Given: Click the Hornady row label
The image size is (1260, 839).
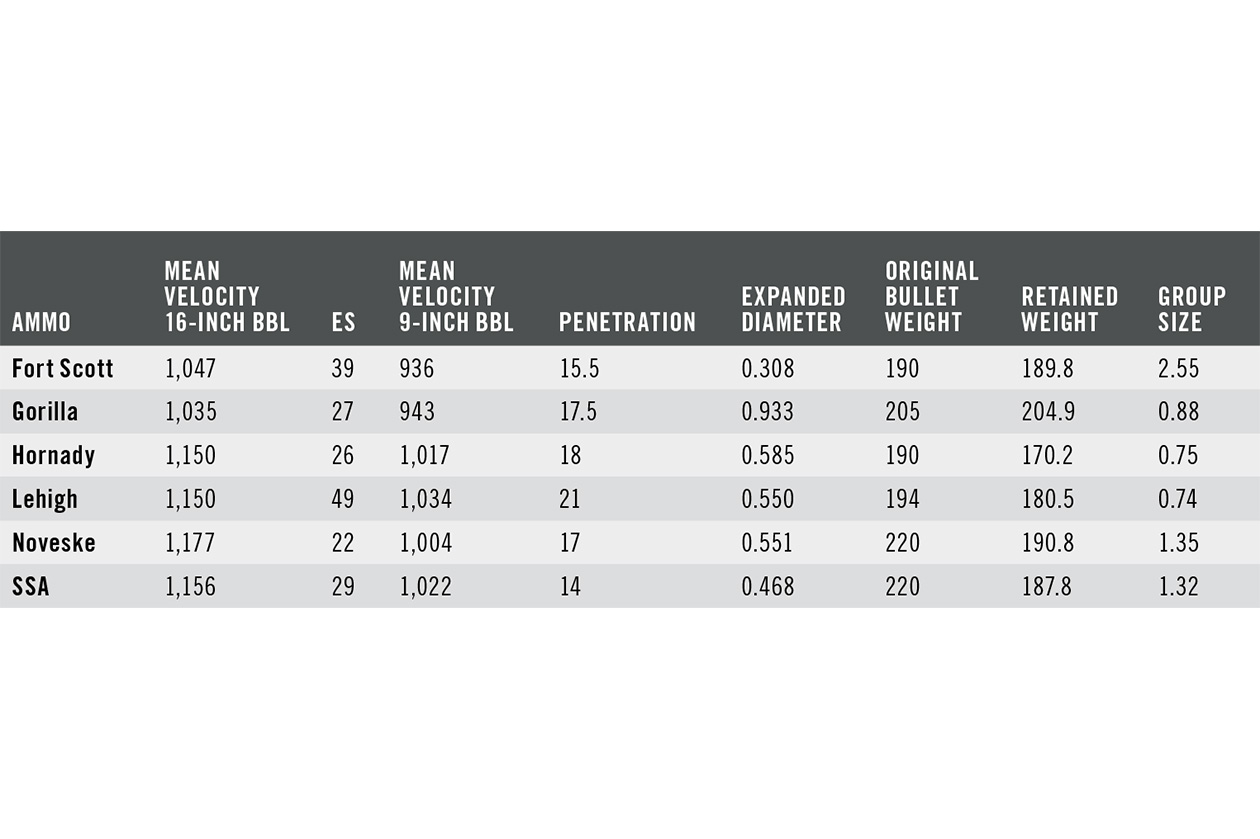Looking at the screenshot, I should (53, 456).
